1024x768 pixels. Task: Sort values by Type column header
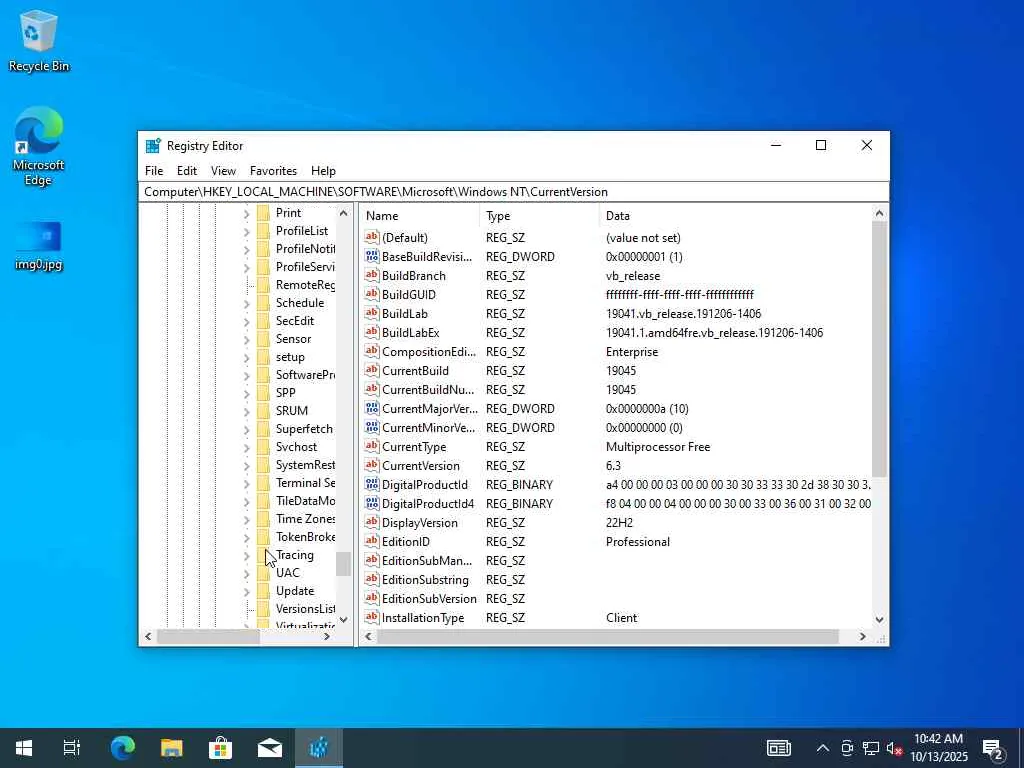pos(539,216)
